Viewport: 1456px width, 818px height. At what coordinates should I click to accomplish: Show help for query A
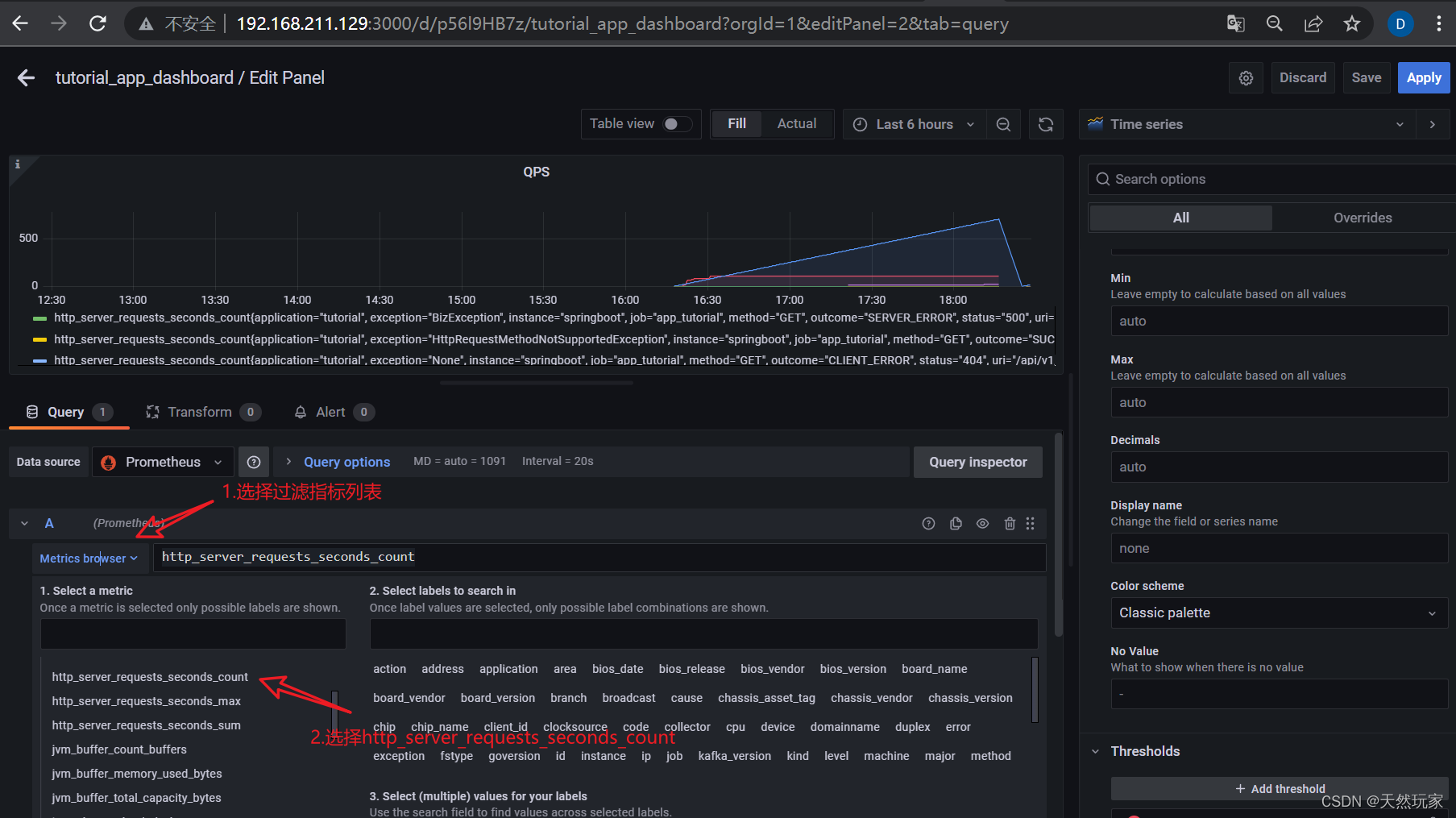[928, 524]
